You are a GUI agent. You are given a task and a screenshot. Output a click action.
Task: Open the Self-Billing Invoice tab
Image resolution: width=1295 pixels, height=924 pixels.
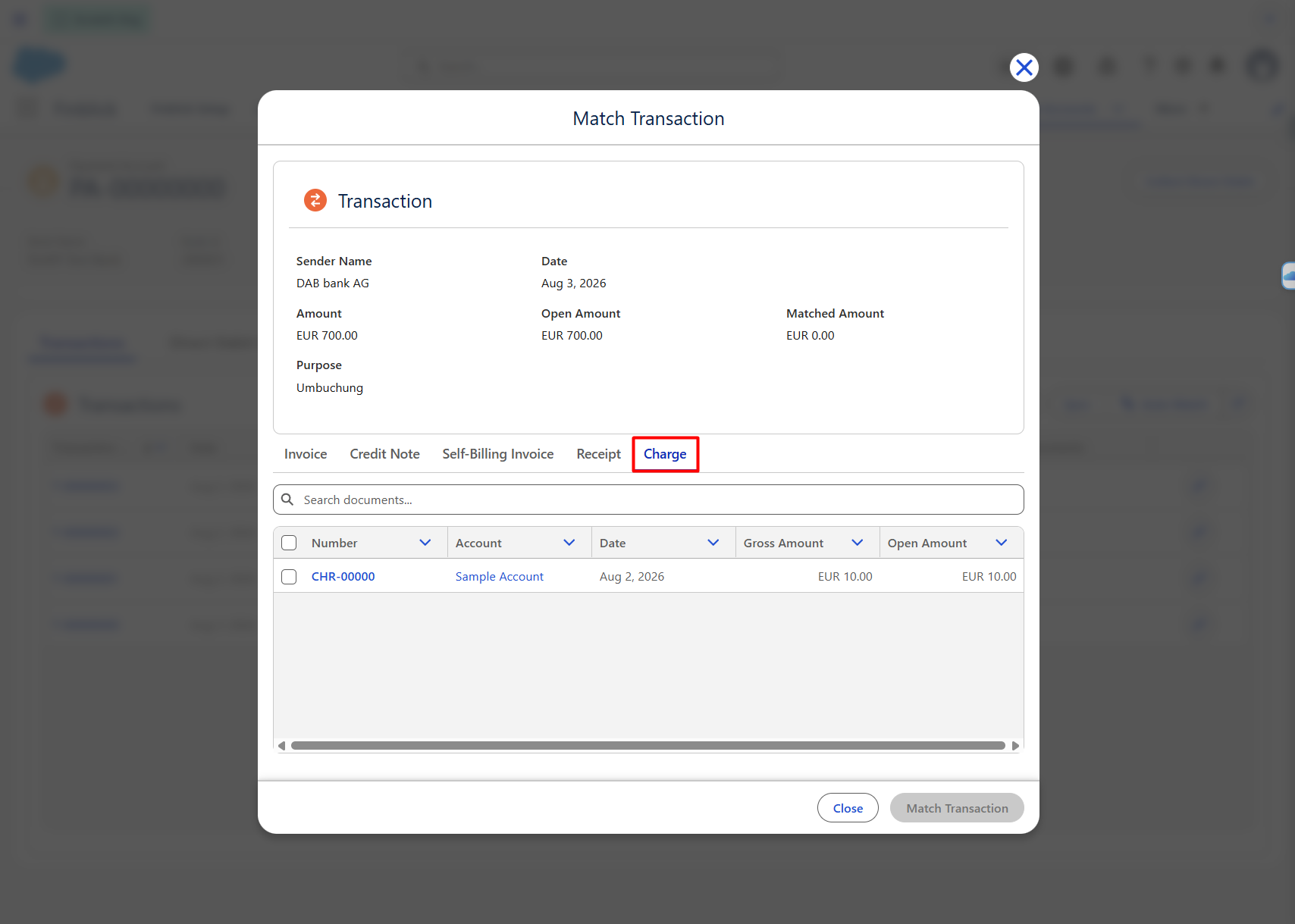pyautogui.click(x=498, y=454)
